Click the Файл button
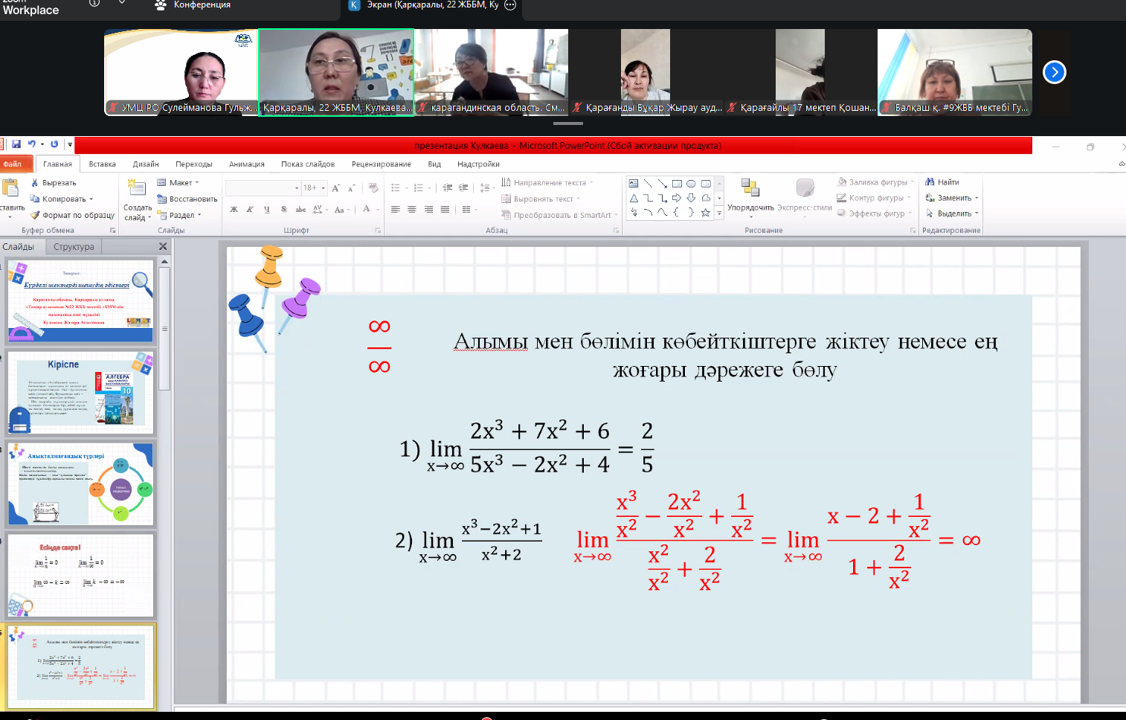 click(x=13, y=164)
